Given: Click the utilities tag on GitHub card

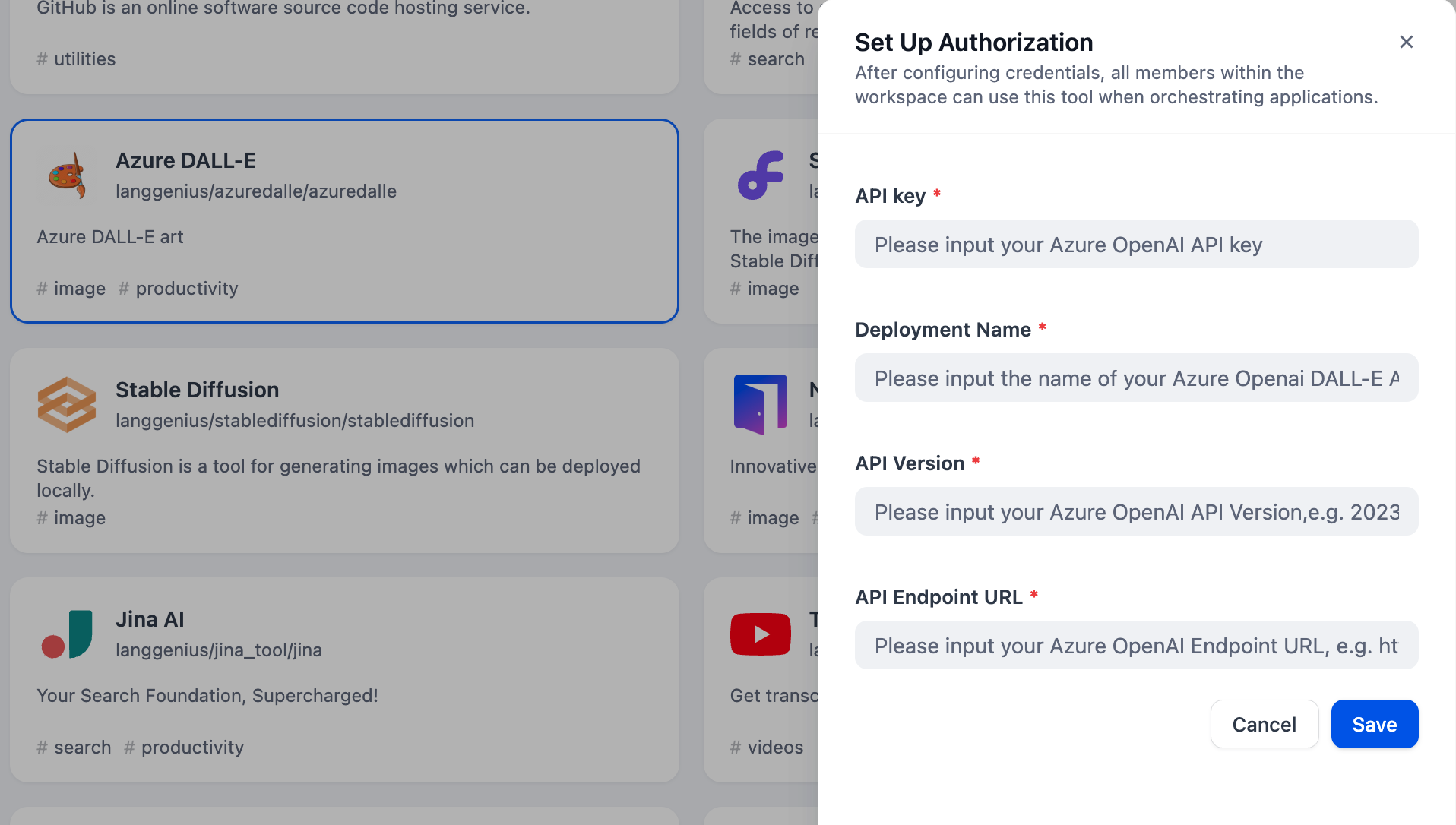Looking at the screenshot, I should (84, 59).
